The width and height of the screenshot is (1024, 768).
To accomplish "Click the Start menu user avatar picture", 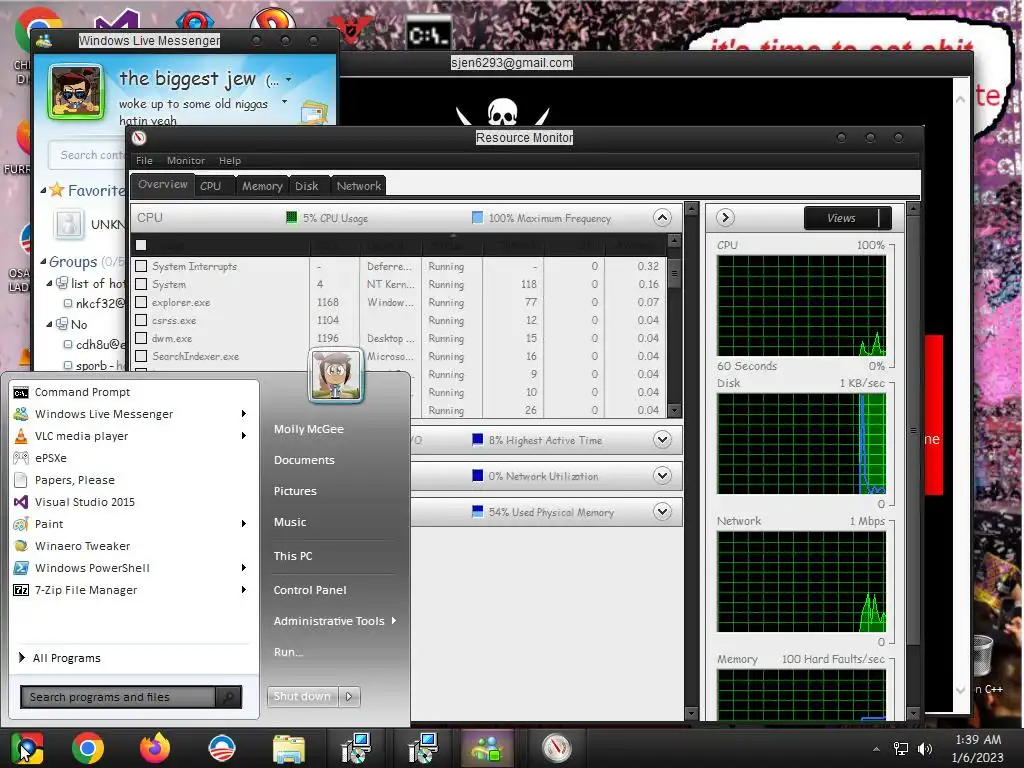I will [x=336, y=375].
